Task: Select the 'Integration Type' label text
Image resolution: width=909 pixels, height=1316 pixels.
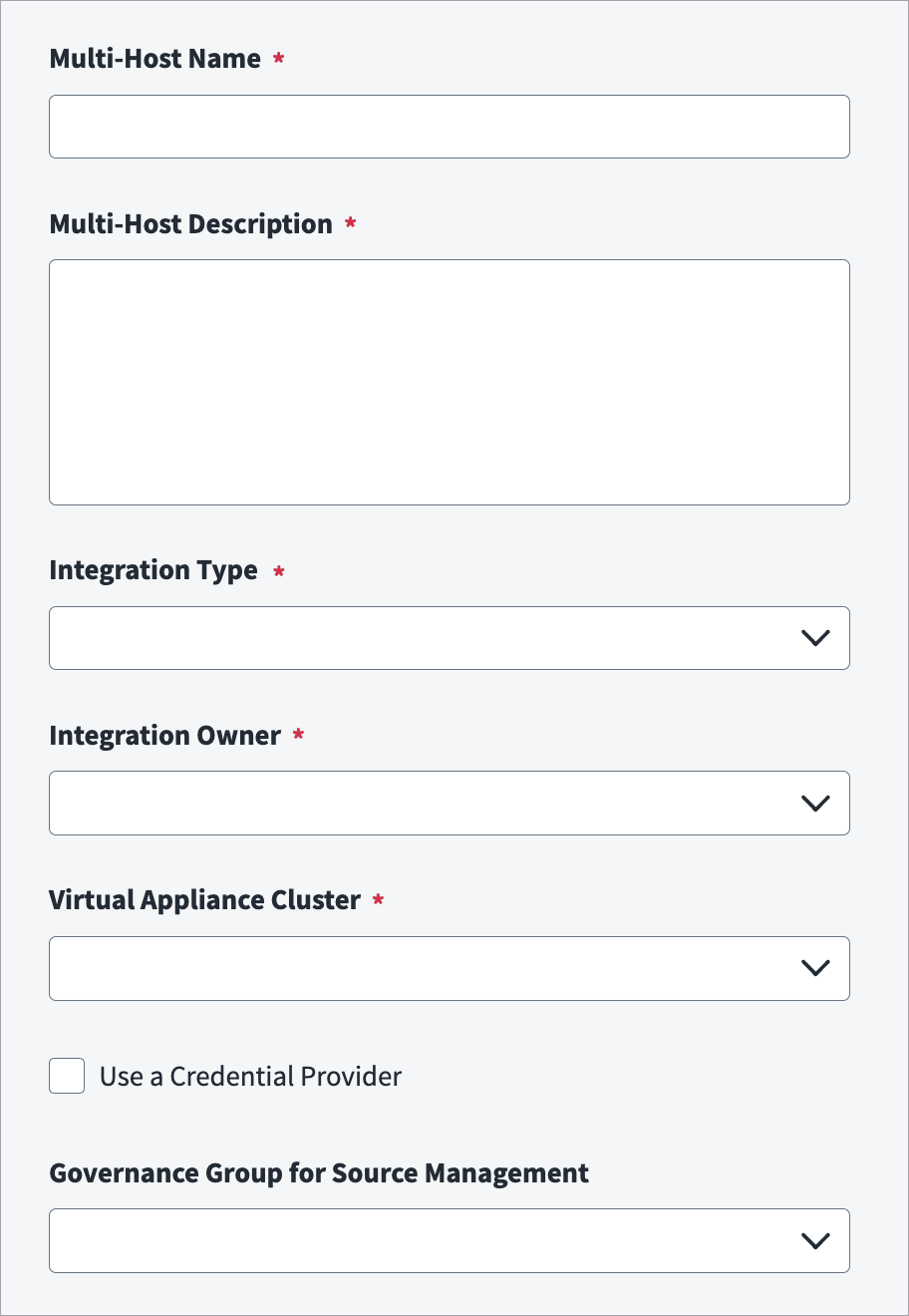Action: pyautogui.click(x=153, y=570)
